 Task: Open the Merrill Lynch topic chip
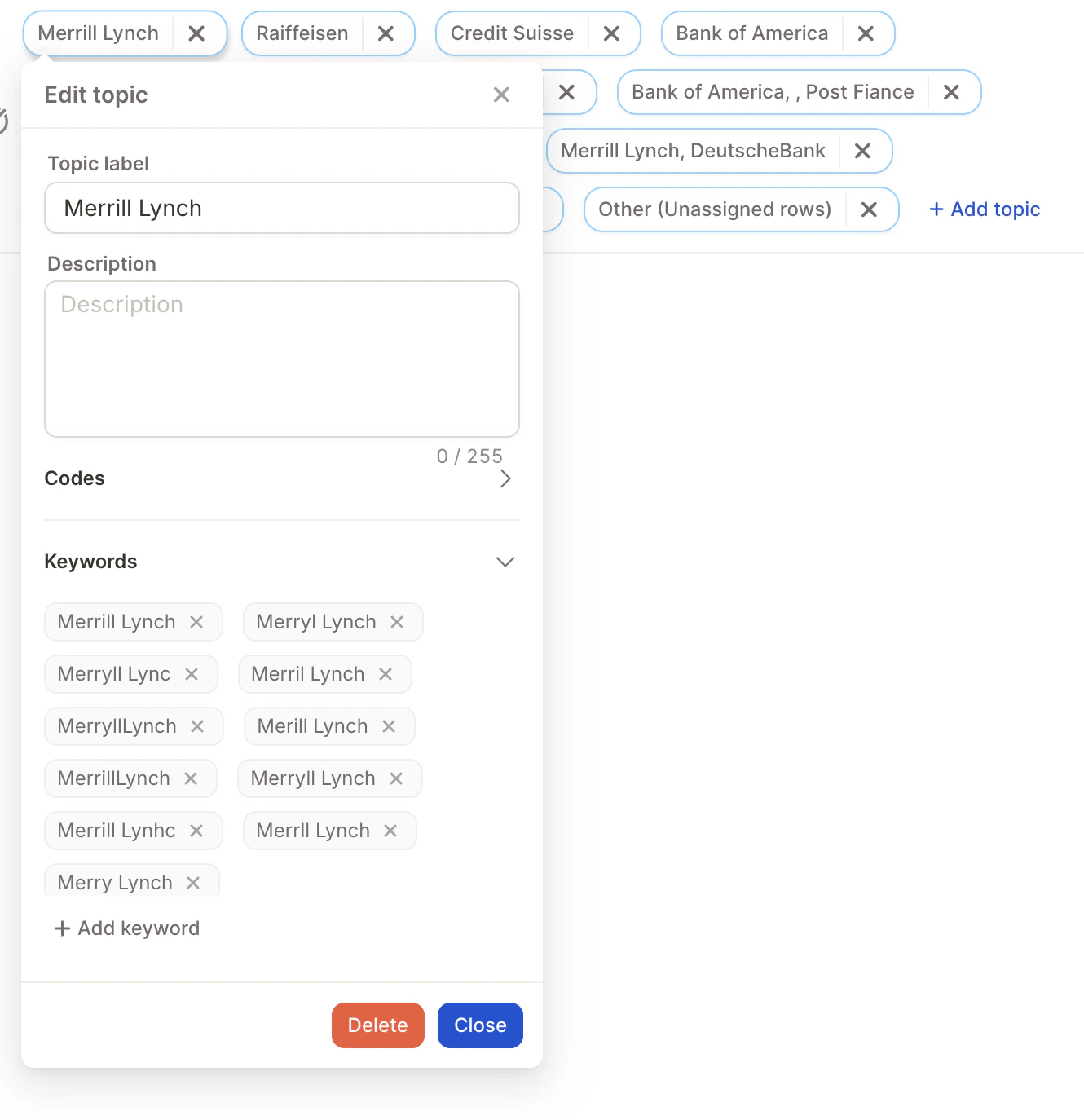[x=98, y=33]
